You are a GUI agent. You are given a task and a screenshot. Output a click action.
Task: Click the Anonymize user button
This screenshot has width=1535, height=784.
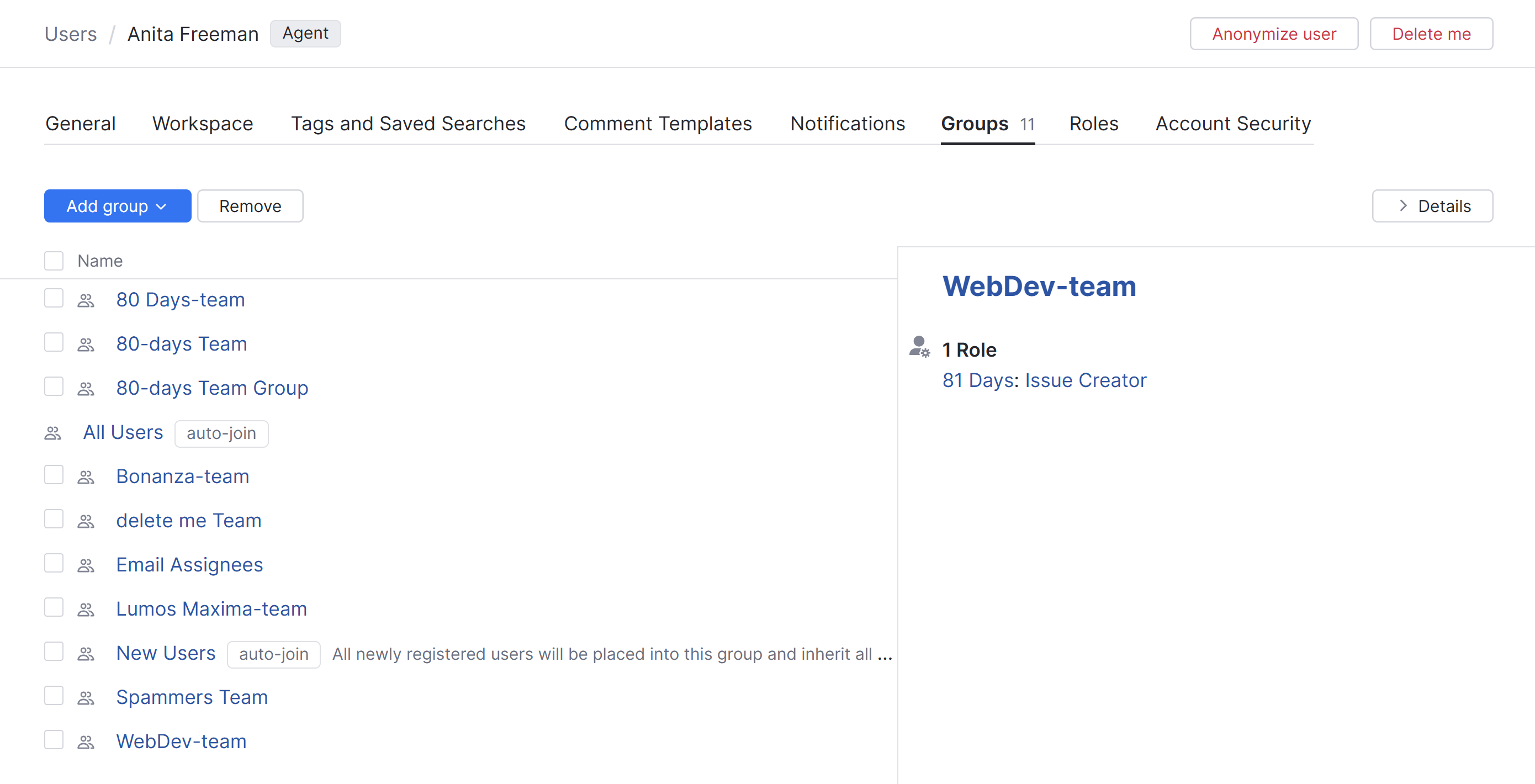tap(1274, 33)
